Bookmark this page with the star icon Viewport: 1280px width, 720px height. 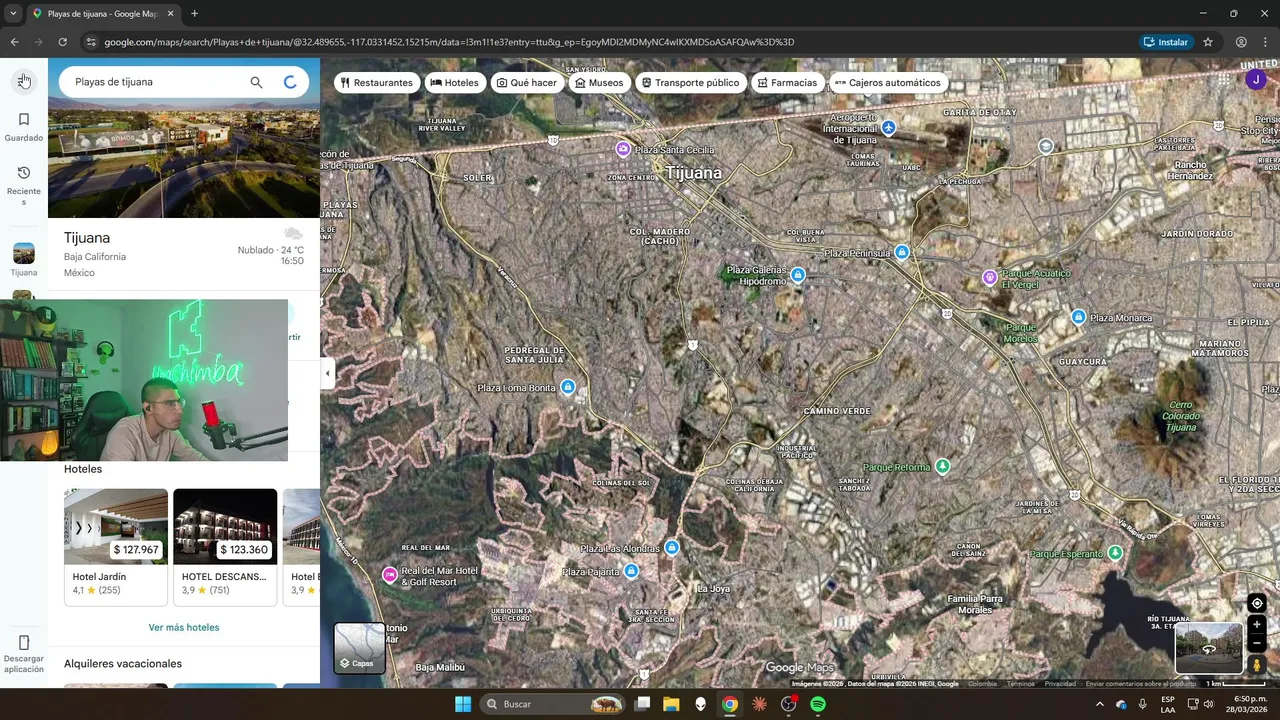1208,42
